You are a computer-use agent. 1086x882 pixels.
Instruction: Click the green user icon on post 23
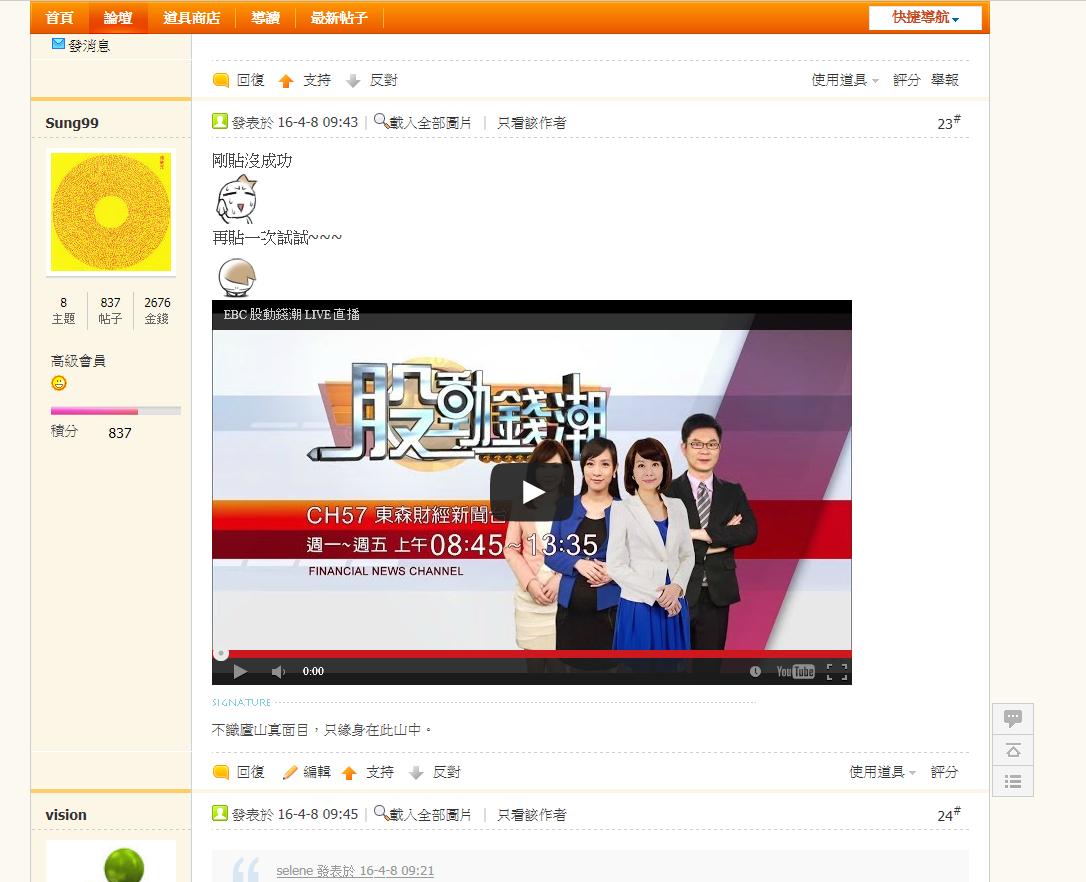(x=220, y=121)
